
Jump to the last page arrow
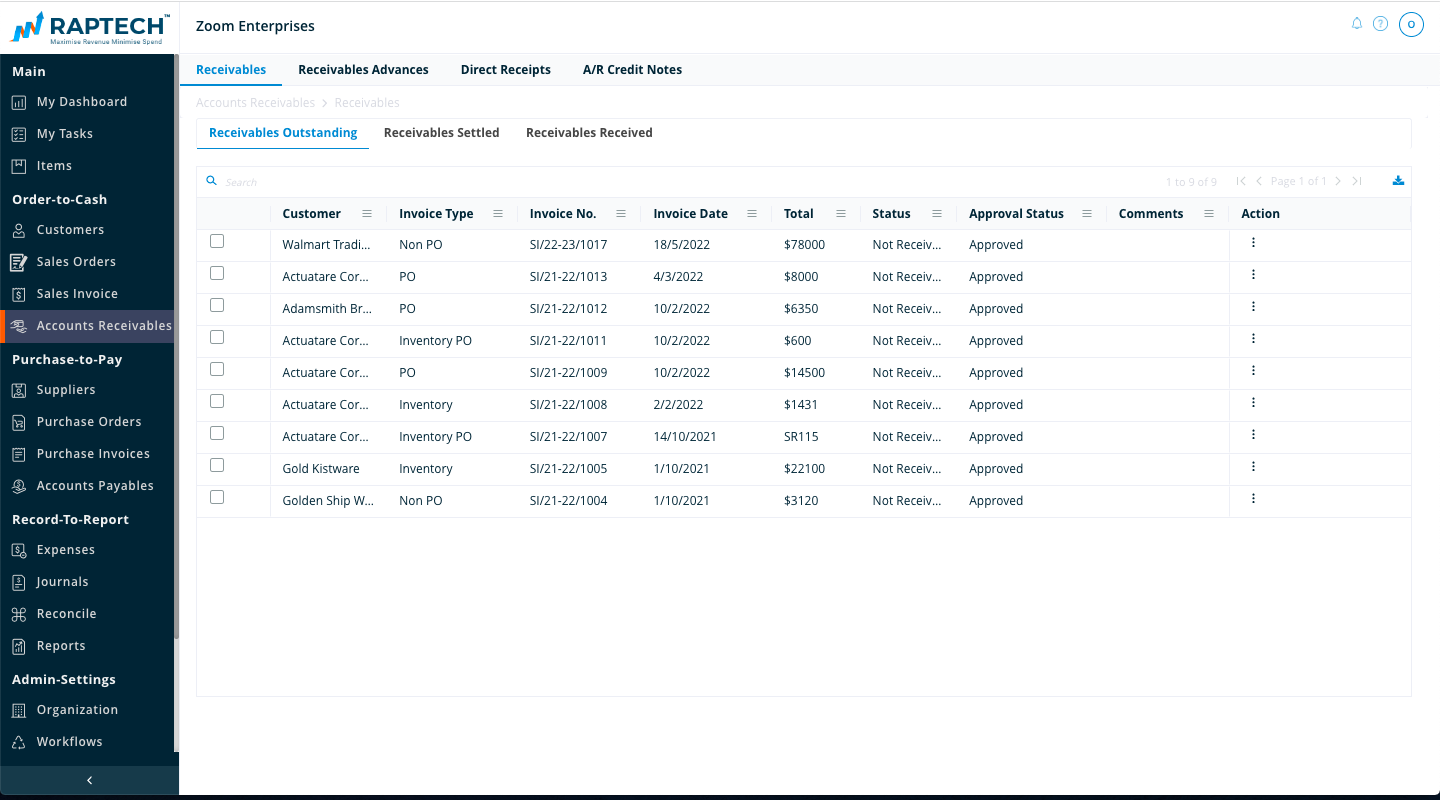[x=1357, y=181]
